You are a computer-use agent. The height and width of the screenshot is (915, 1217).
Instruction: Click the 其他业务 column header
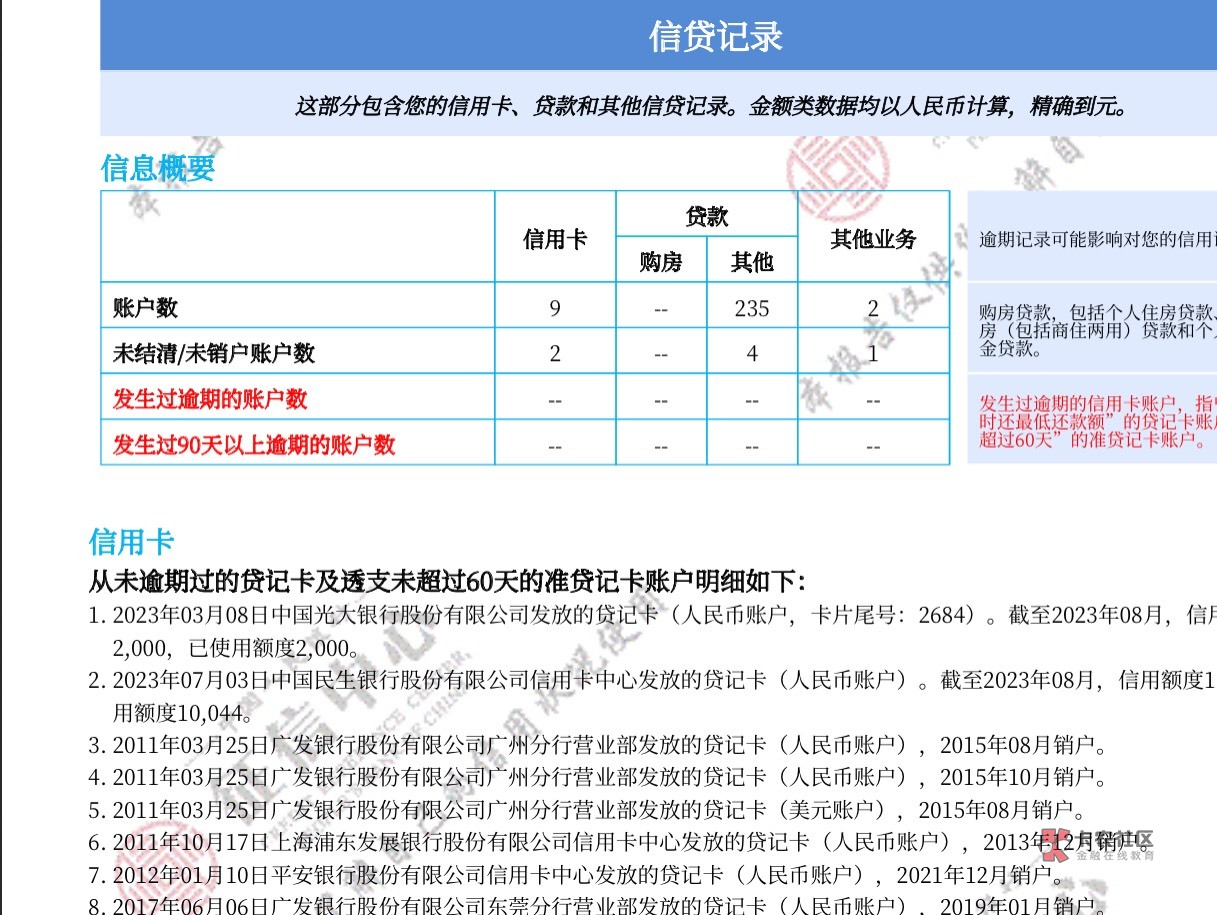click(x=873, y=239)
